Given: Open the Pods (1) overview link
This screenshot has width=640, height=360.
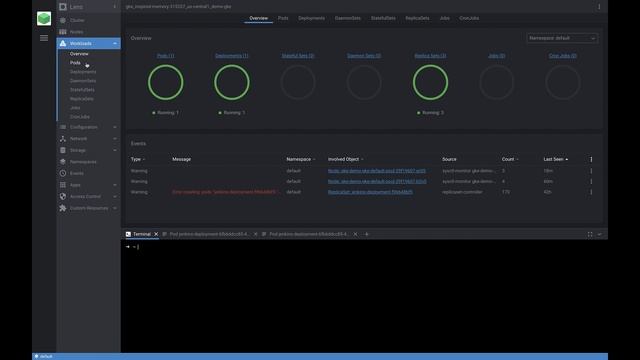Looking at the screenshot, I should point(165,56).
